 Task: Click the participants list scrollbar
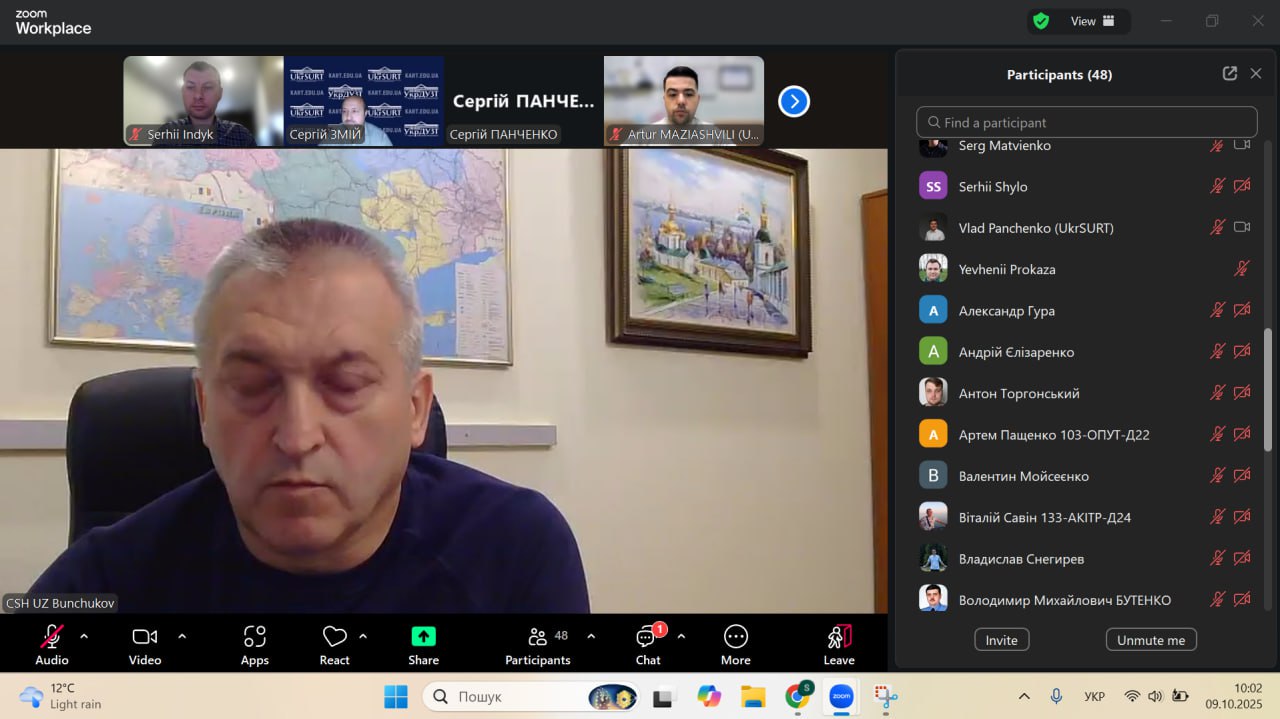pos(1269,390)
